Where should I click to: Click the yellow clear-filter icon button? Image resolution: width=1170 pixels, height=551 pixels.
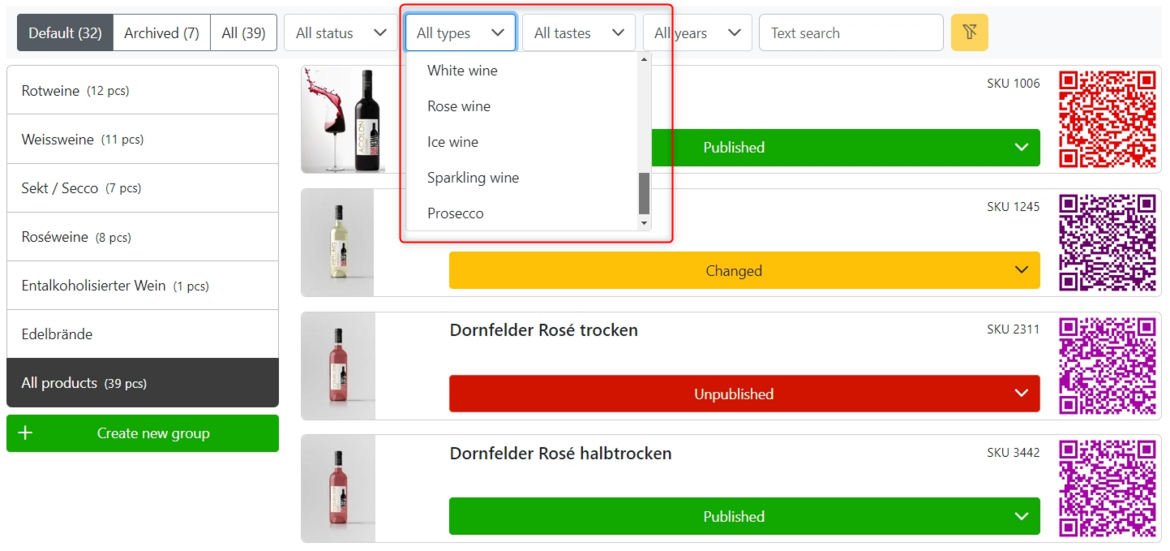(x=969, y=33)
